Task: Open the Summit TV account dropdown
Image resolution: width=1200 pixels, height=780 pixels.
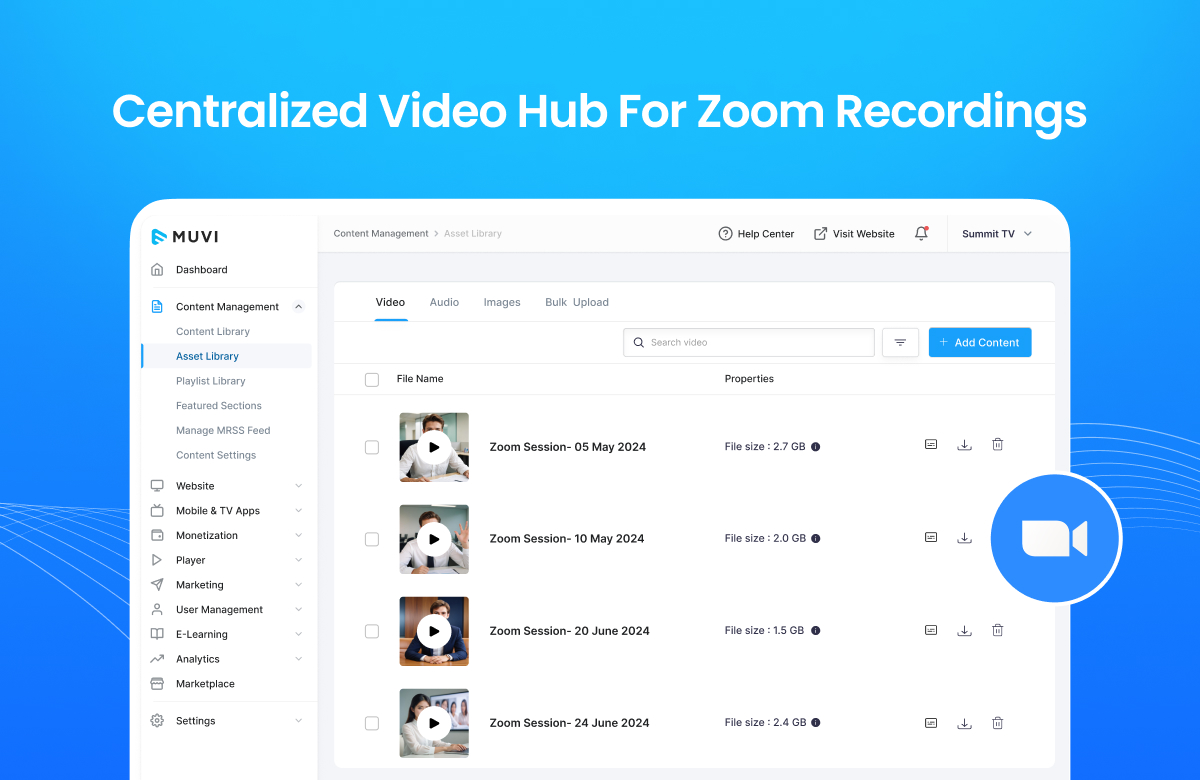Action: coord(997,234)
